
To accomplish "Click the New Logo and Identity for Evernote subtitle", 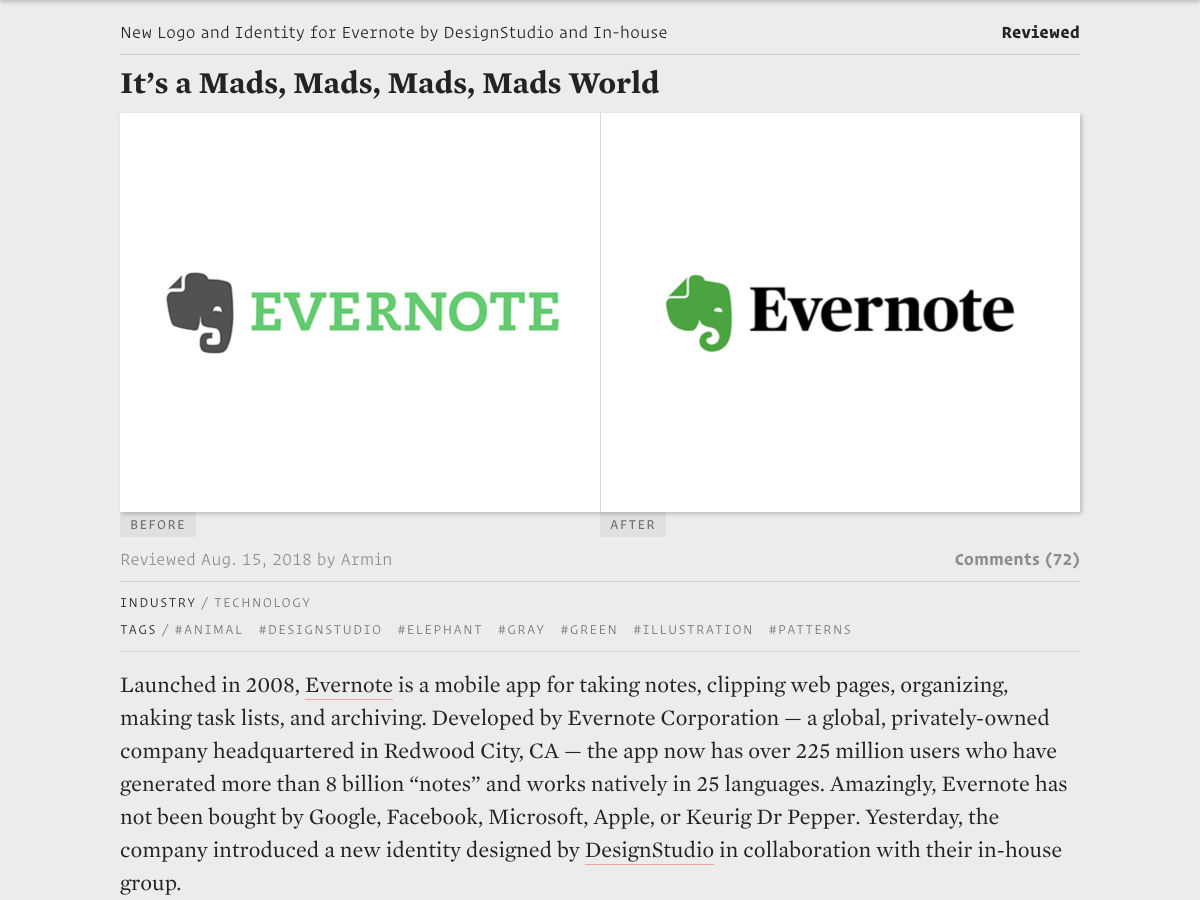I will point(393,32).
